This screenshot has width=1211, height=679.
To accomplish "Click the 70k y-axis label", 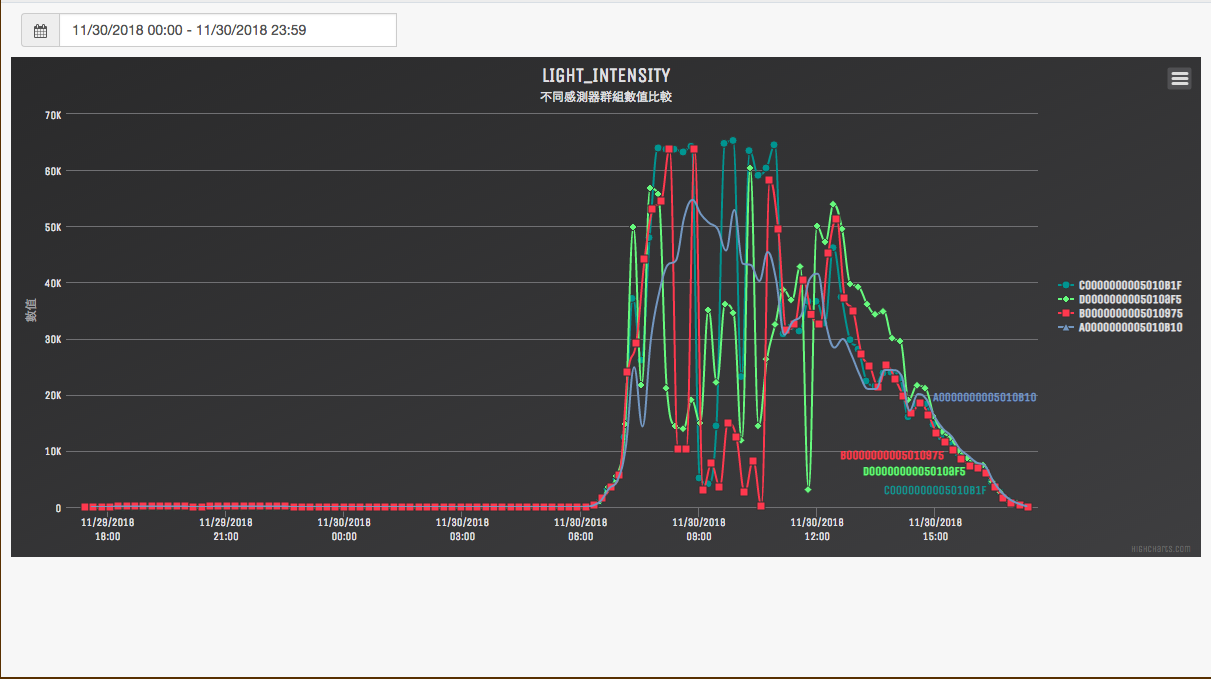I will click(53, 115).
